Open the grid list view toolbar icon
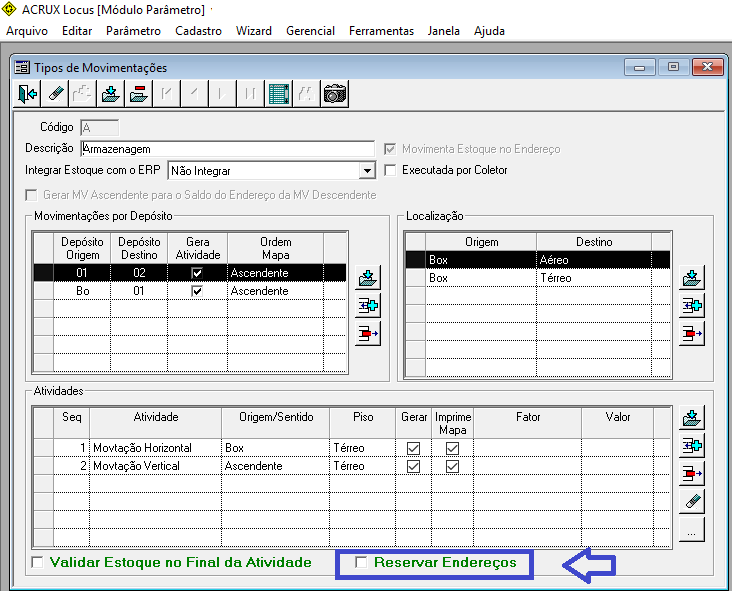Screen dimensions: 732x591 279,94
